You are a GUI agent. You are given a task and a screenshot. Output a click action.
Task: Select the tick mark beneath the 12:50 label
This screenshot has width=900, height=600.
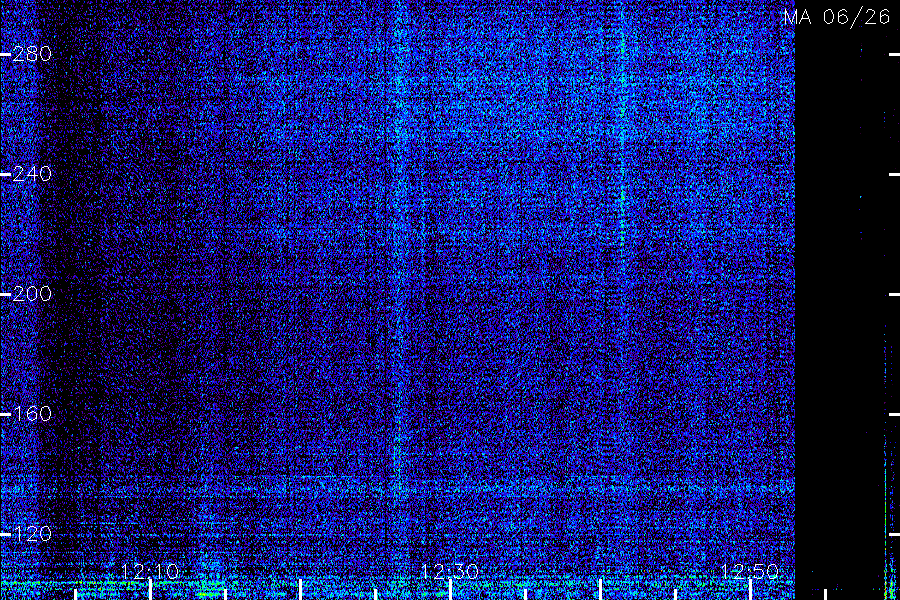pyautogui.click(x=750, y=590)
